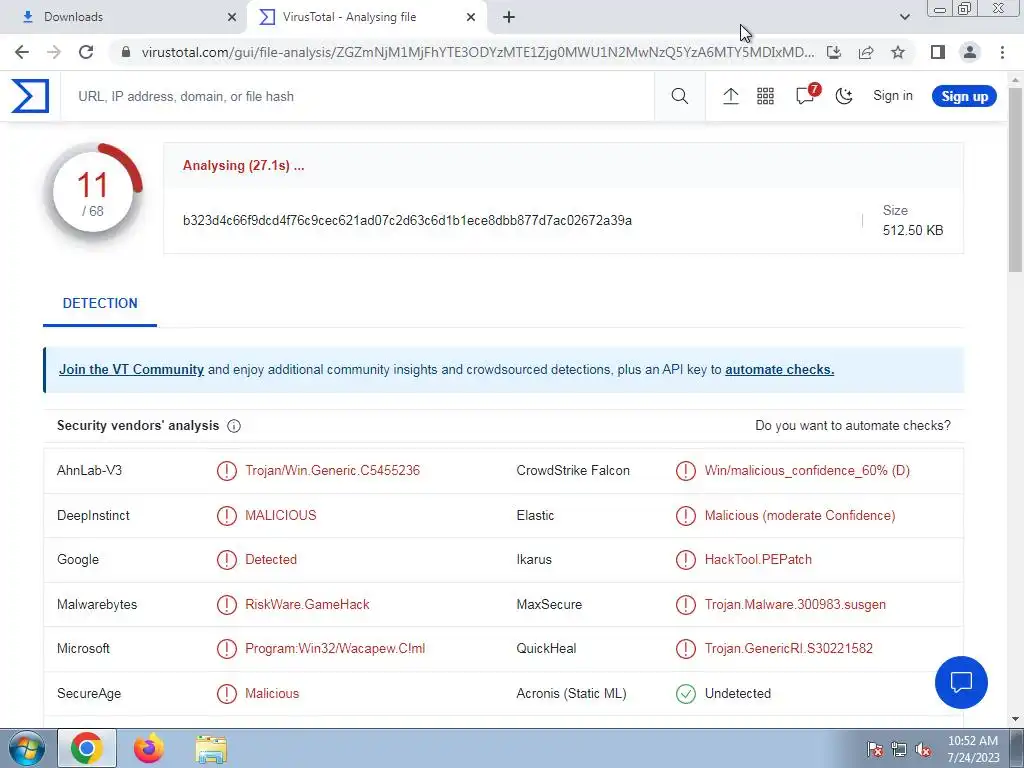Open the notifications icon with badge 7
1024x768 pixels.
[x=806, y=95]
